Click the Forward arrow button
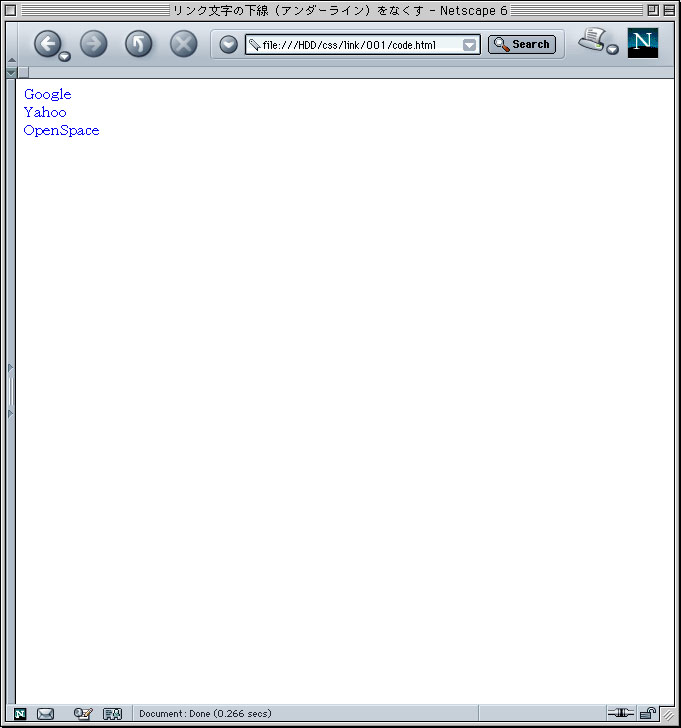This screenshot has width=681, height=728. (93, 44)
